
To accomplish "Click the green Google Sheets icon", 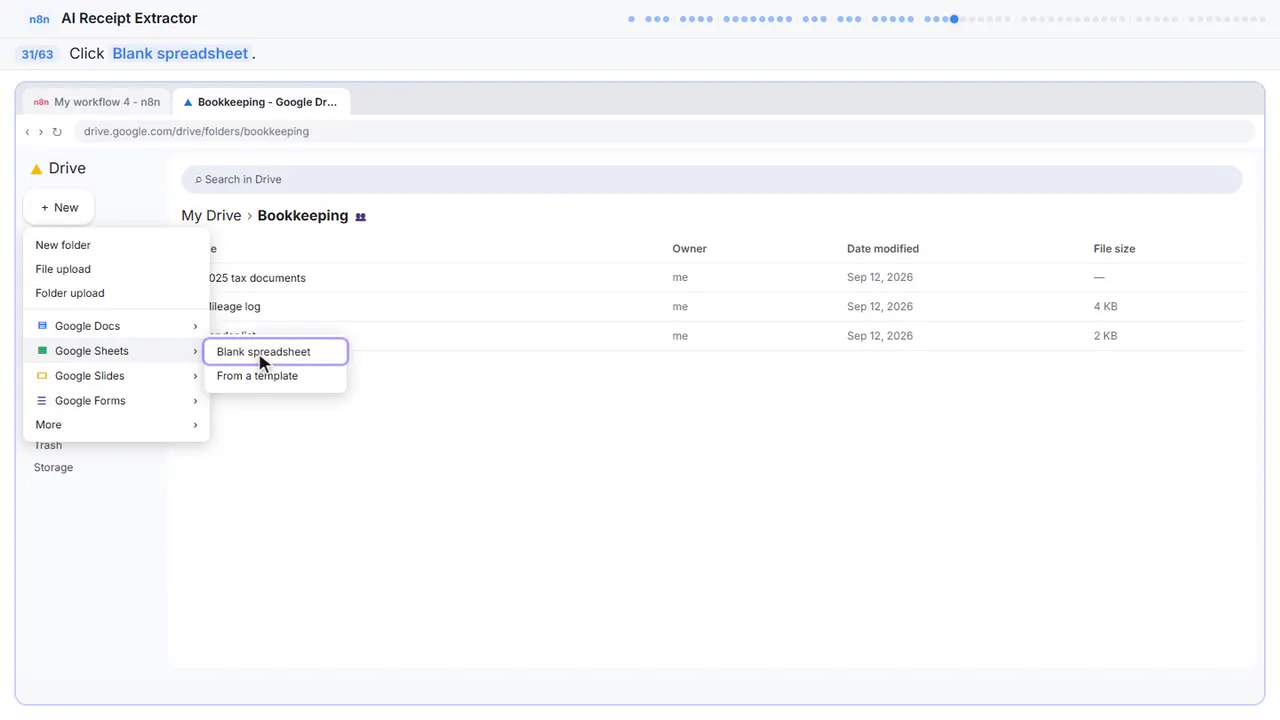I will tap(42, 351).
